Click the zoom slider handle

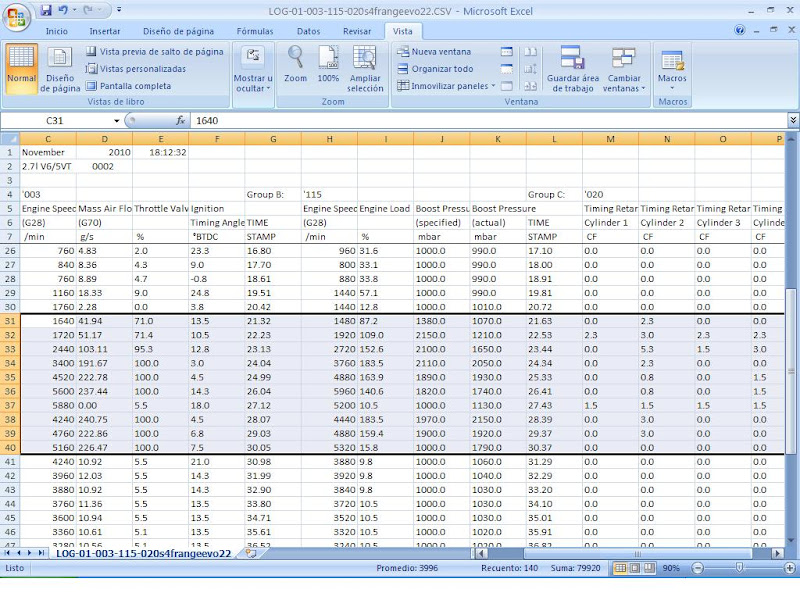(x=739, y=567)
